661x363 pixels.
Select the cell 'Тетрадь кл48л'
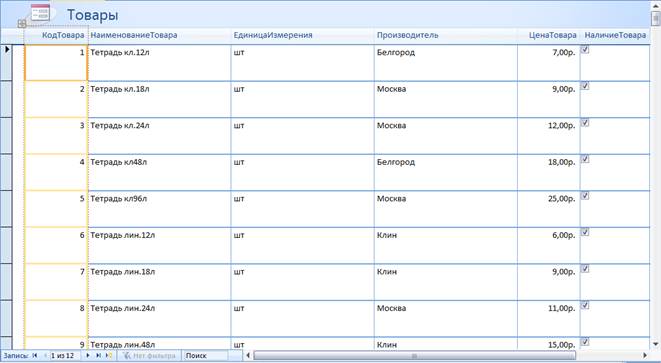coord(159,172)
